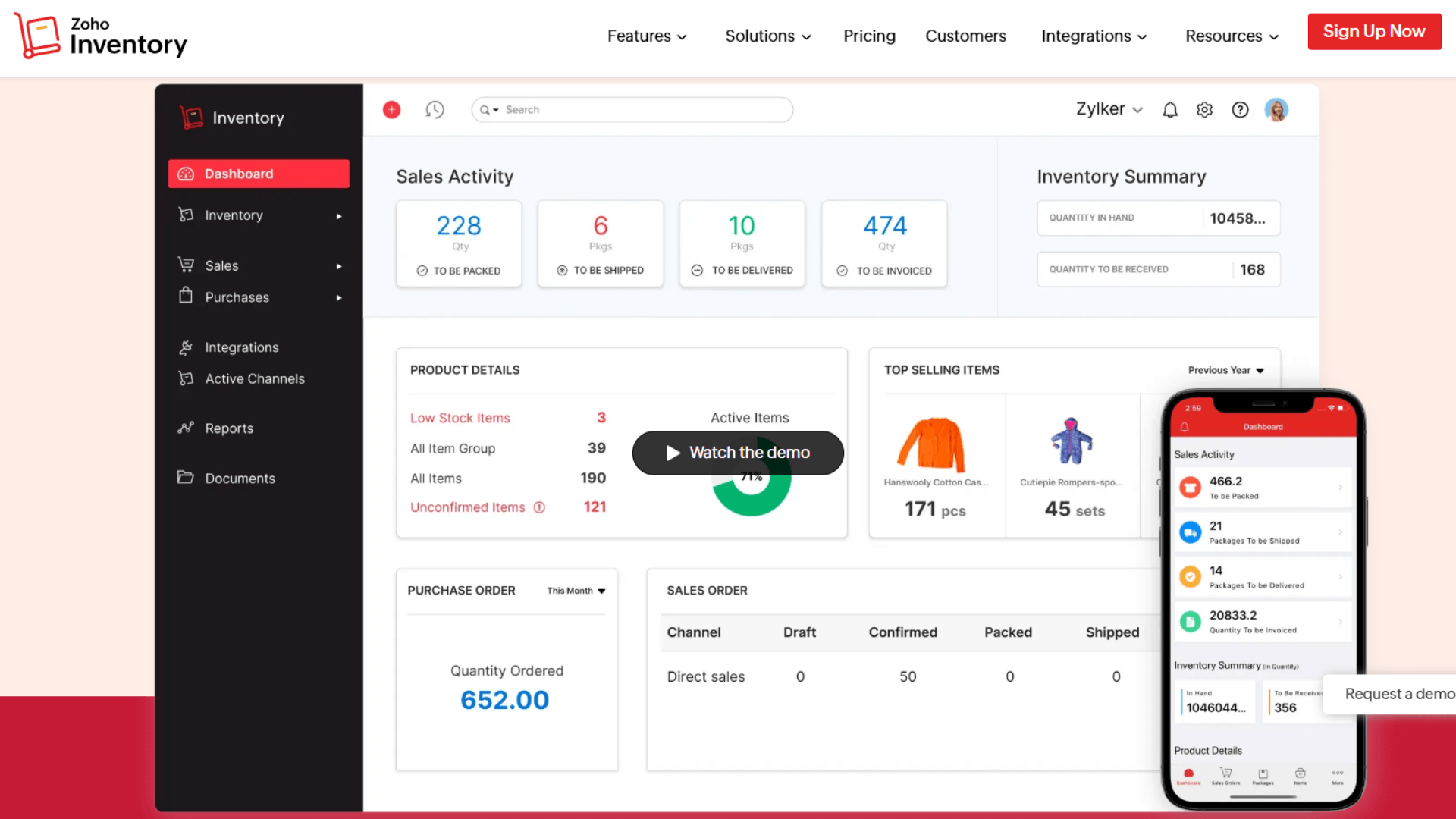1456x819 pixels.
Task: Open the notifications bell icon
Action: 1170,110
